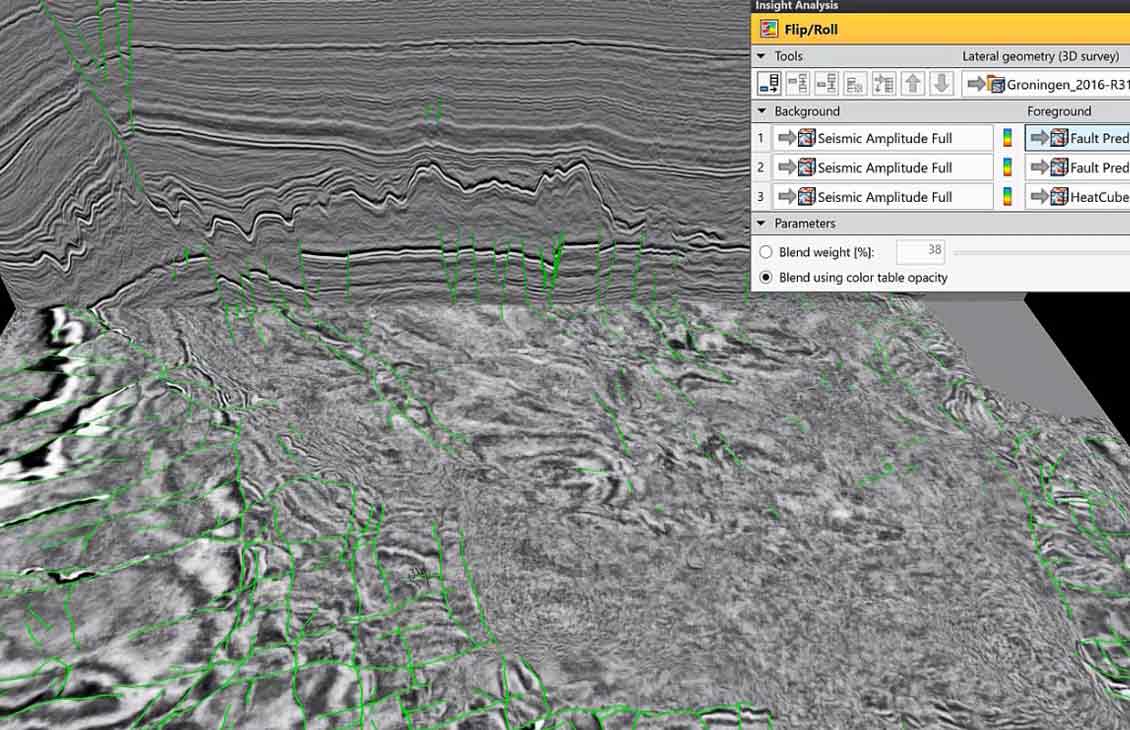Select the Blend weight [%] radio button
1130x730 pixels.
(x=765, y=252)
